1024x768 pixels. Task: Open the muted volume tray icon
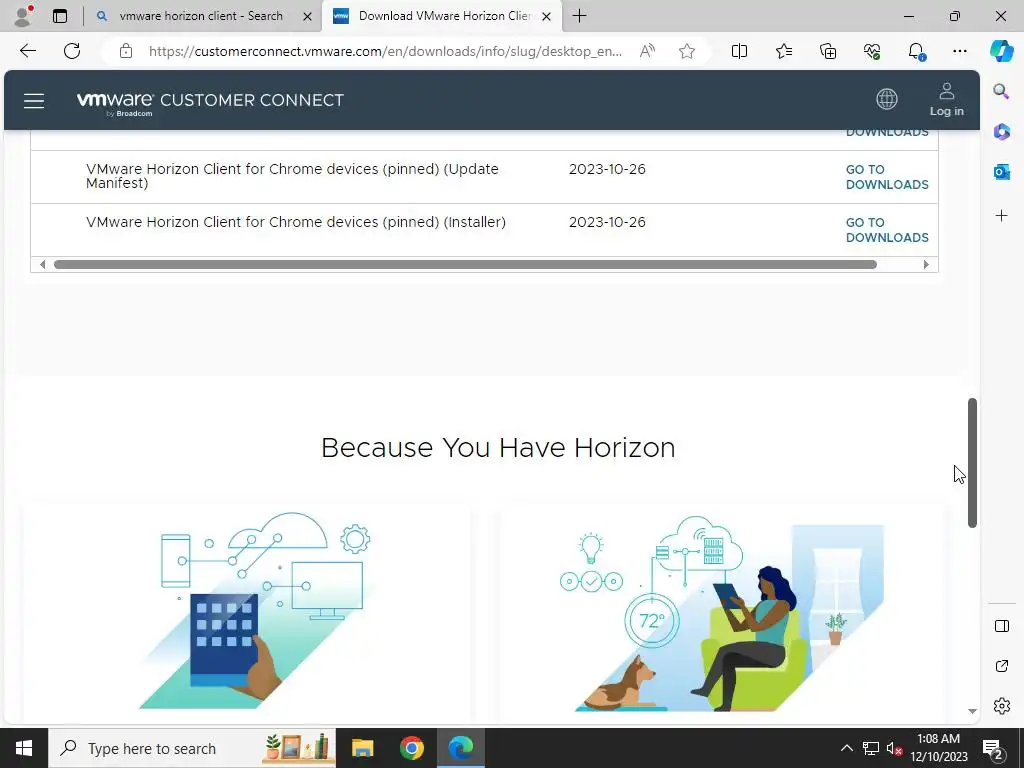click(x=894, y=748)
